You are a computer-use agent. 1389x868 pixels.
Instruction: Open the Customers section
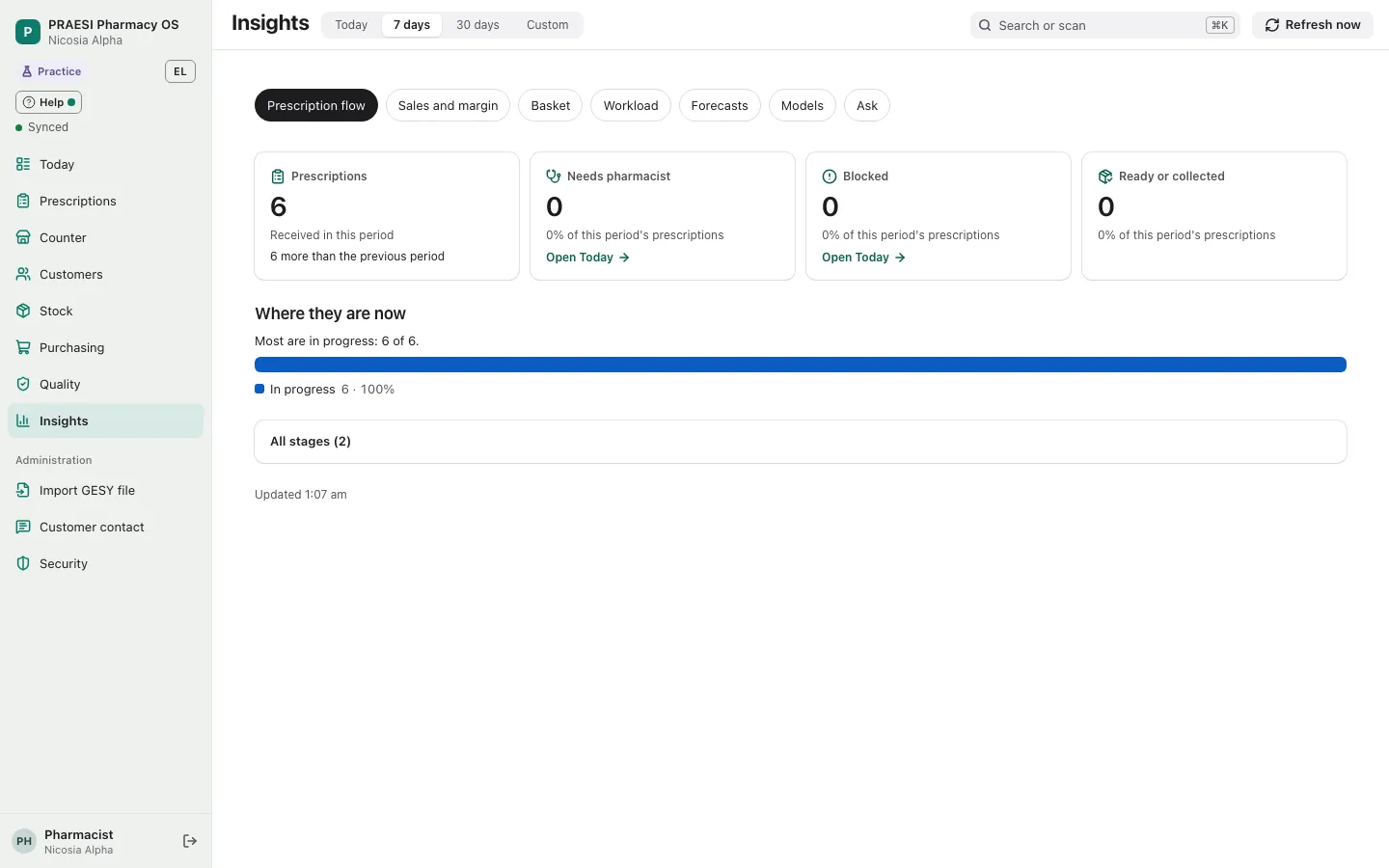point(105,275)
